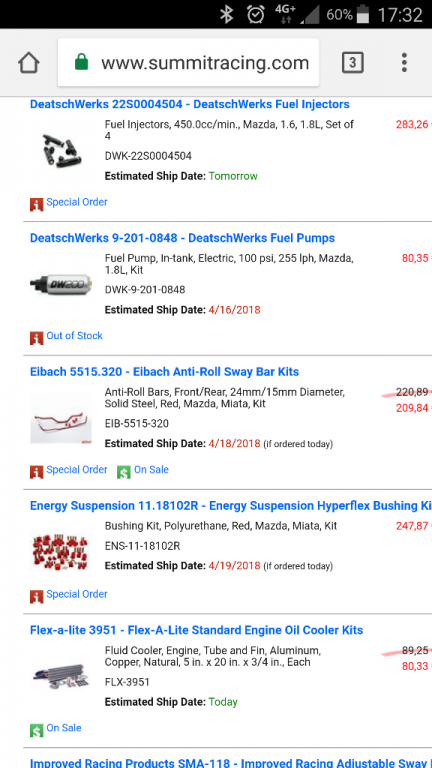This screenshot has width=432, height=768.
Task: Tap the red Eibach sway bar thumbnail
Action: coord(61,419)
